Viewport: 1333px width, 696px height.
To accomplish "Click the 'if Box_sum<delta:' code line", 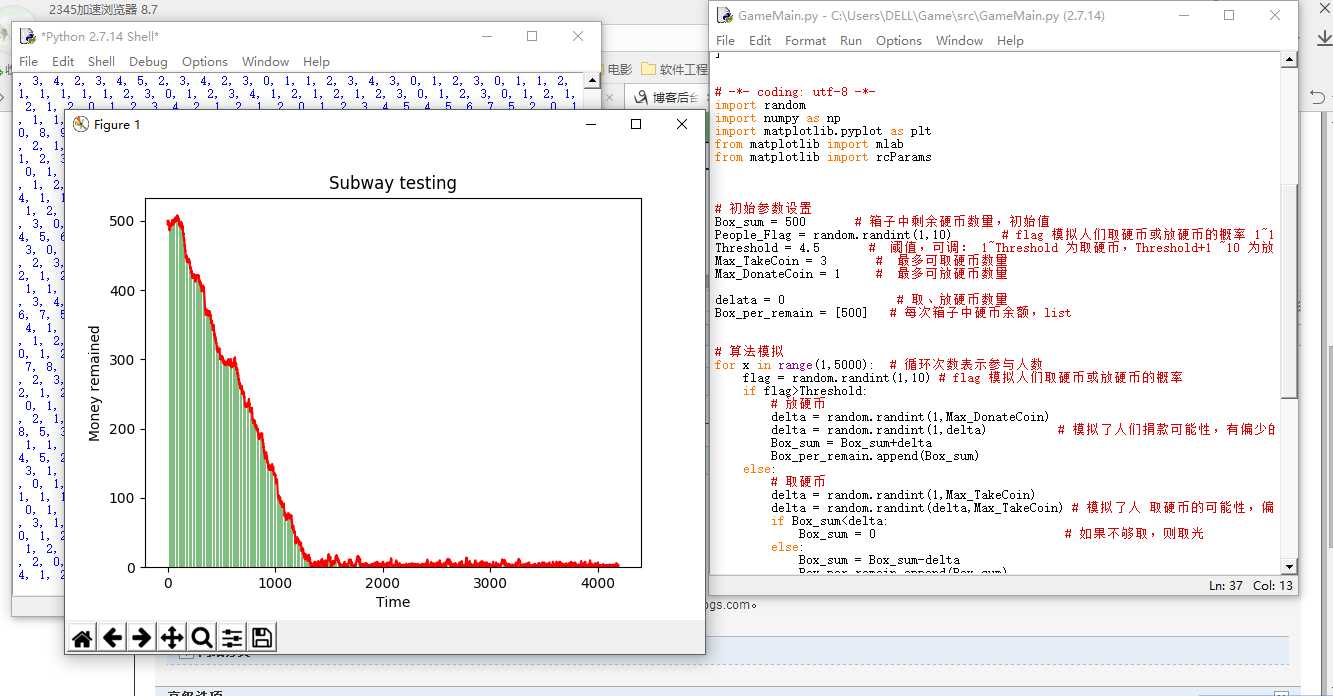I will tap(829, 521).
